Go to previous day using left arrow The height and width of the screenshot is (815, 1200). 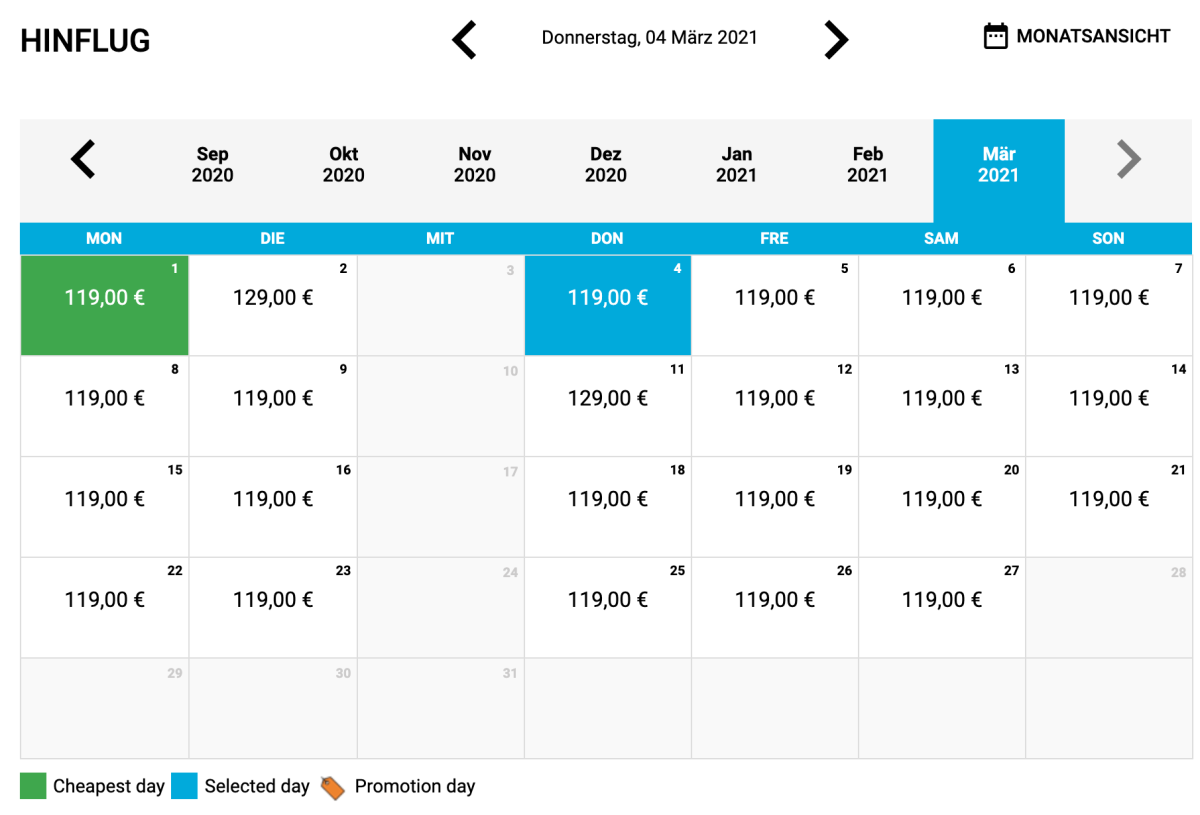465,40
